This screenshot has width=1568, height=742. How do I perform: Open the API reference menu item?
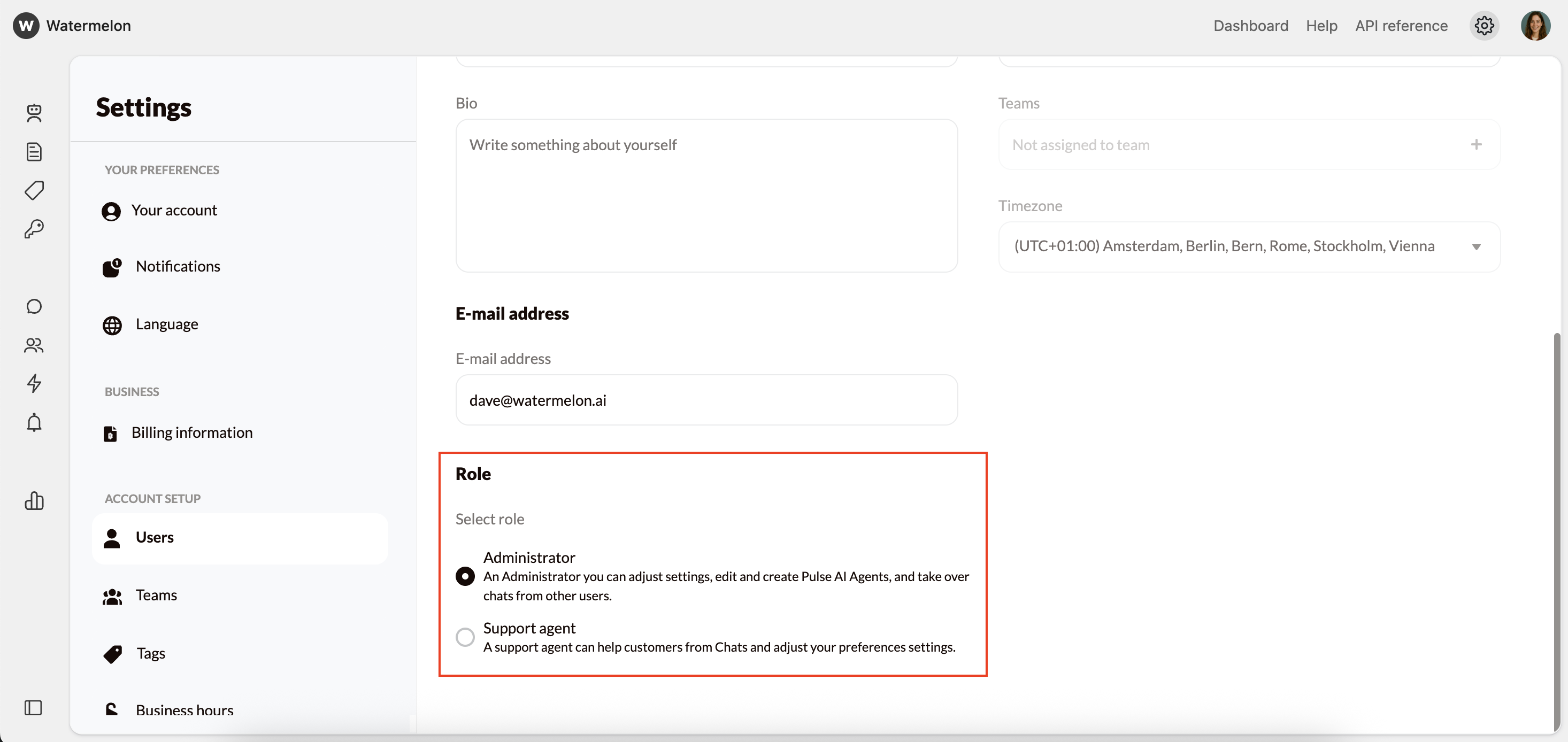click(x=1401, y=26)
